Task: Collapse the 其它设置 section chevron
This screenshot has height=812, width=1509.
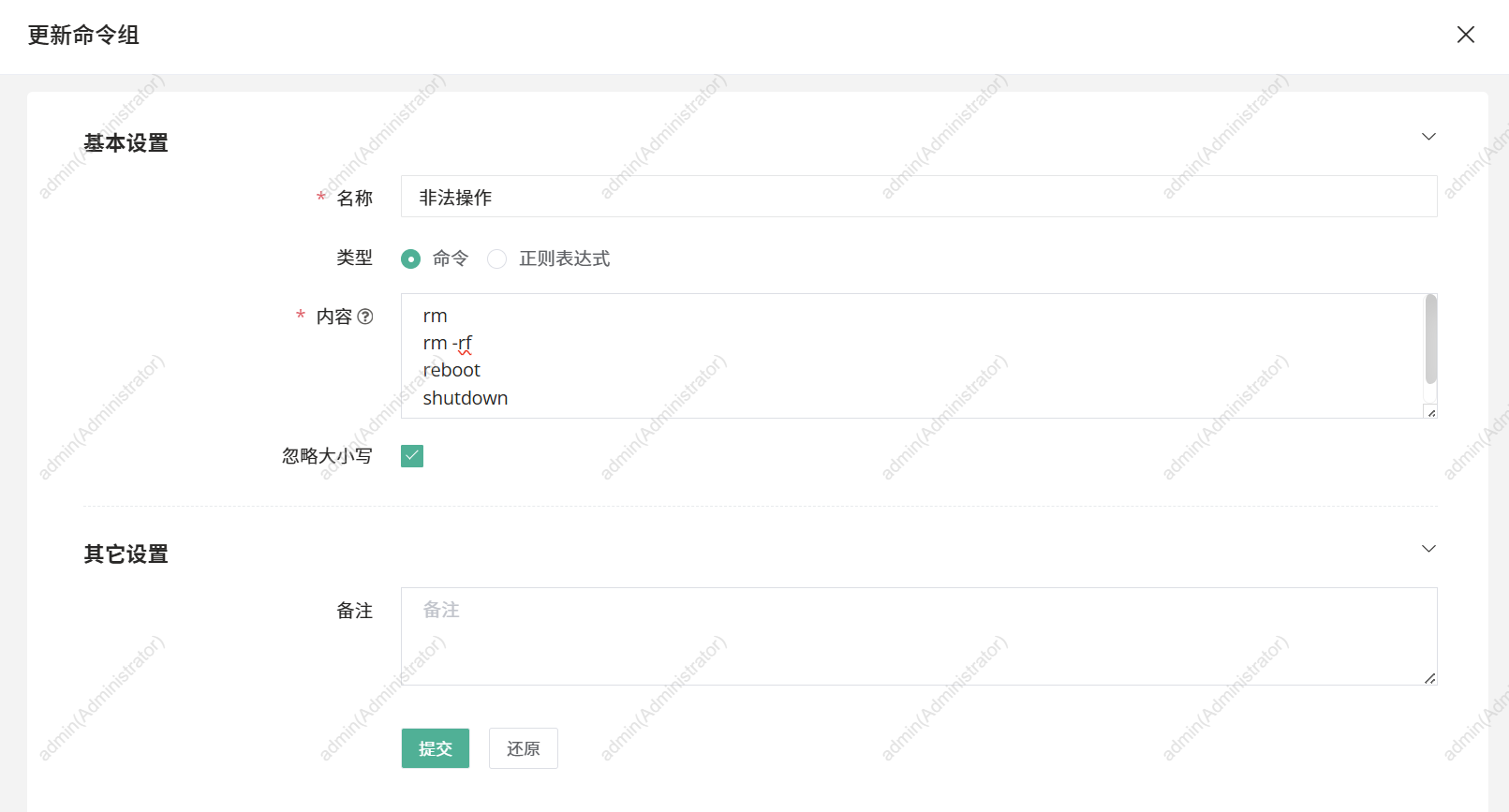Action: [1428, 549]
